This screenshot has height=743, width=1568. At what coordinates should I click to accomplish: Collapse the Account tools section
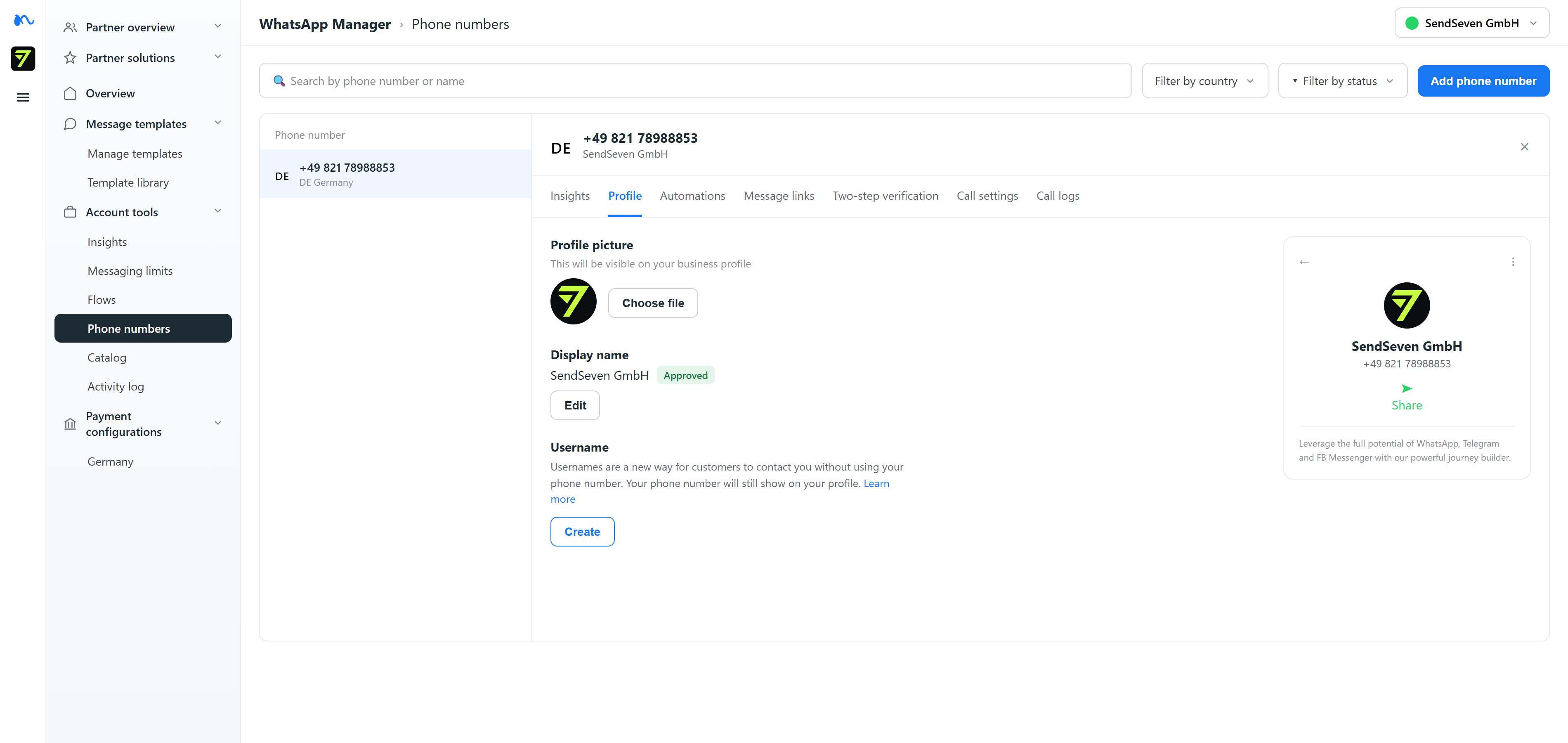[218, 211]
